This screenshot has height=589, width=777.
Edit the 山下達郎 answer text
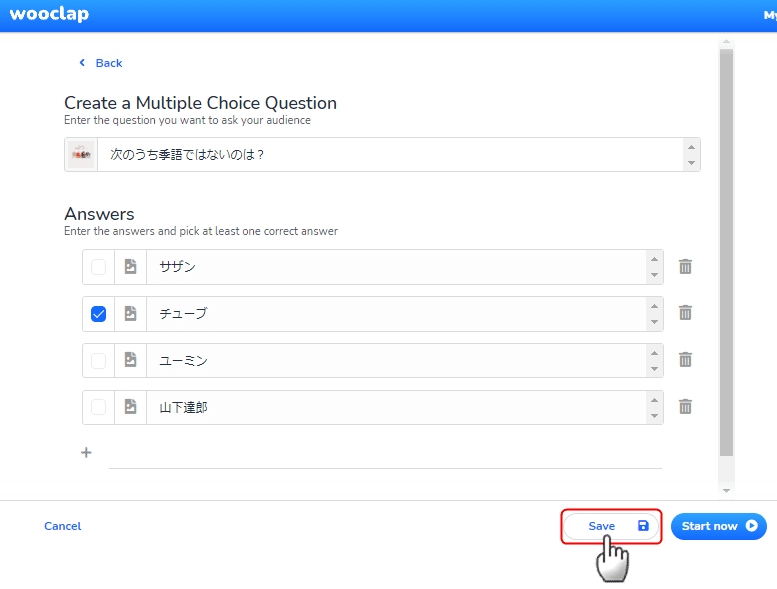click(x=396, y=407)
